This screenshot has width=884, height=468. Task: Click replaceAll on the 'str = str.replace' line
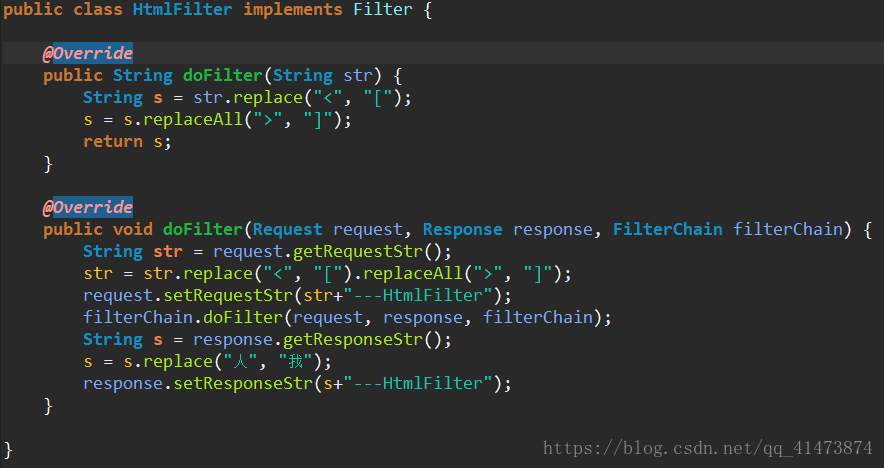tap(413, 273)
